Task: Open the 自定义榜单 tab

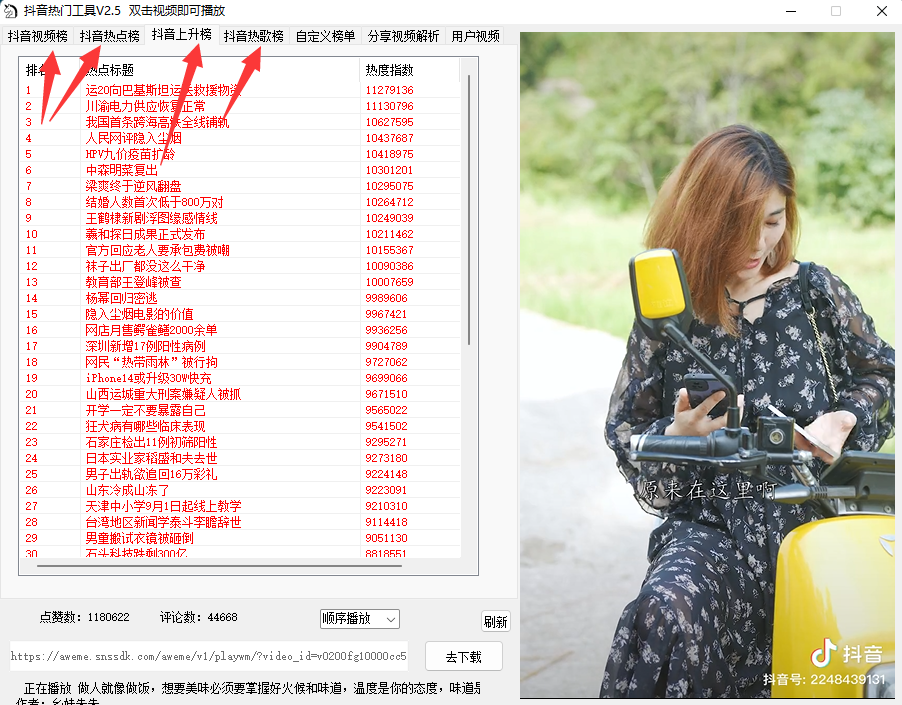Action: coord(325,36)
